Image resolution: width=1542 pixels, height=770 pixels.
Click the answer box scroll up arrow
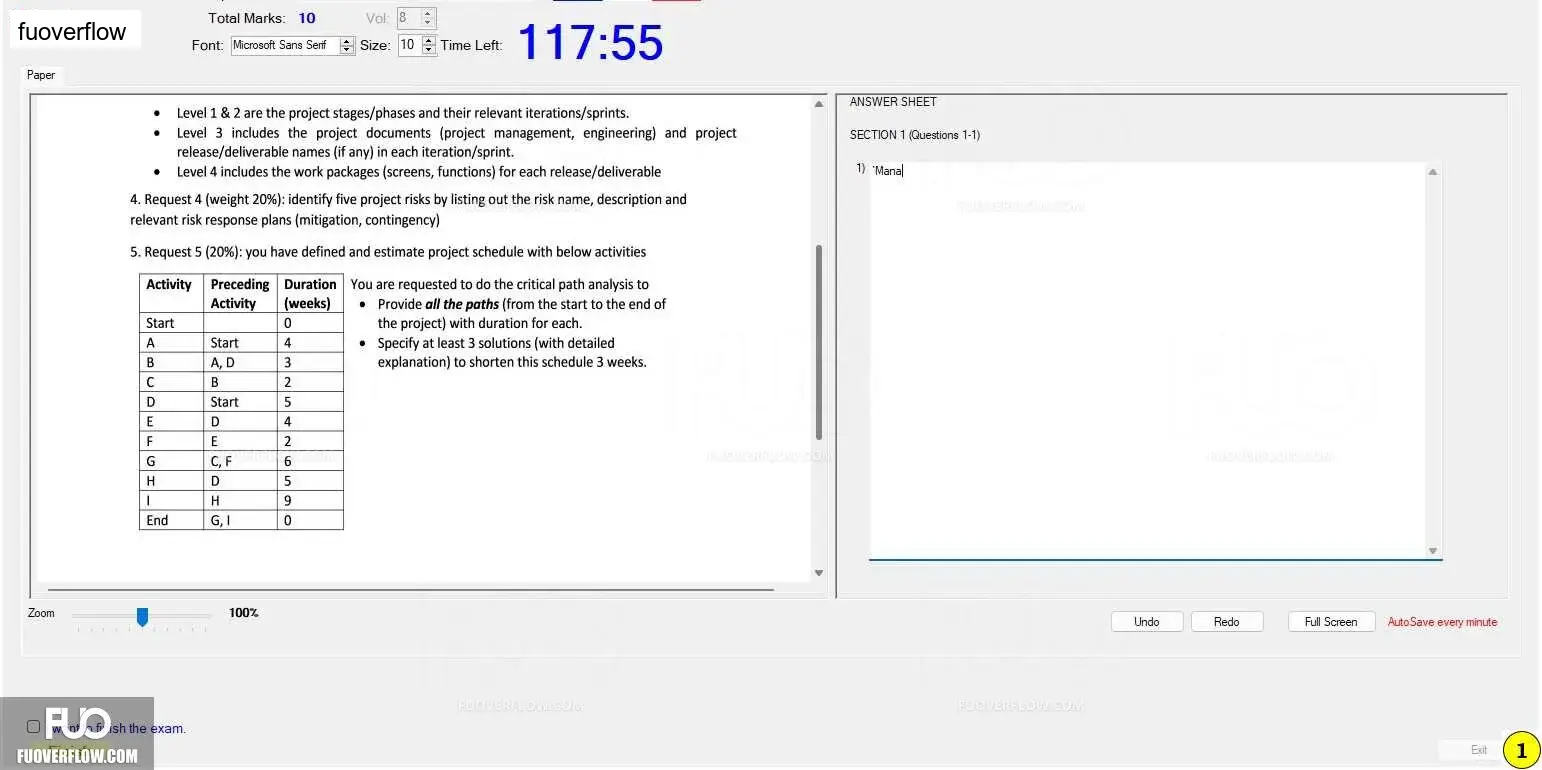[1433, 172]
